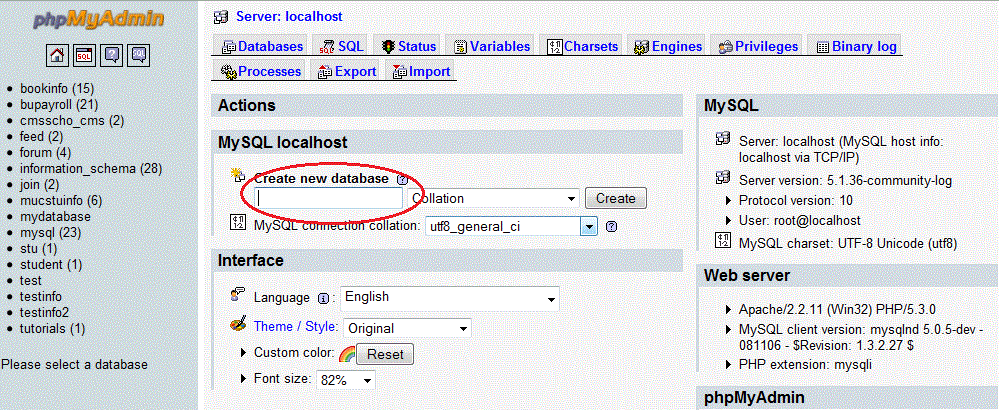The image size is (999, 410).
Task: Click the help icon next to Create new database
Action: point(402,180)
